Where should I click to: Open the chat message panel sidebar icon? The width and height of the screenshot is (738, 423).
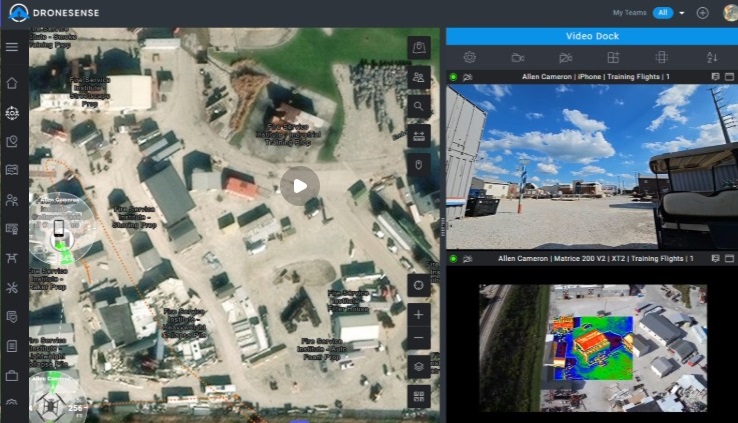click(12, 170)
